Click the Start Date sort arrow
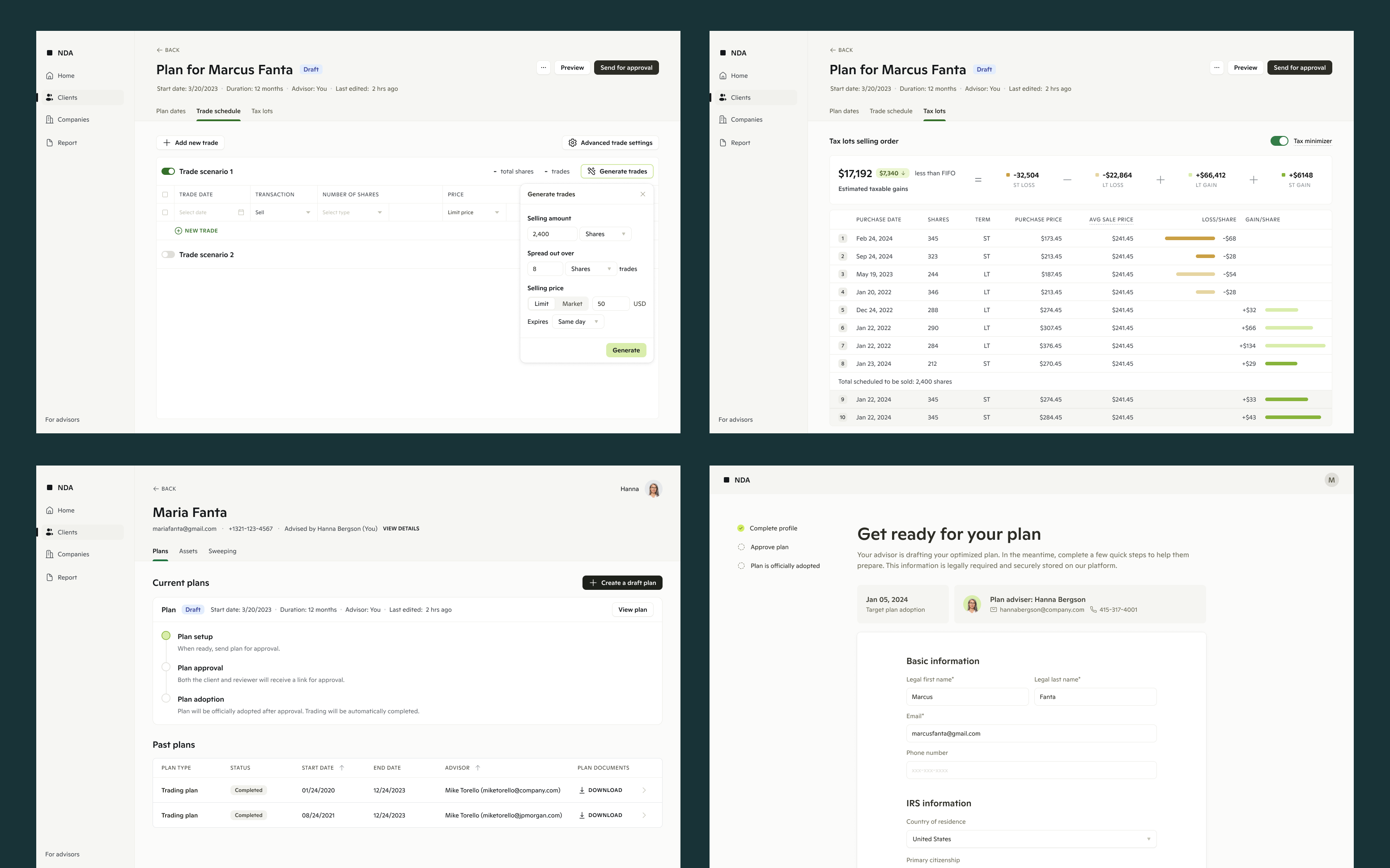 click(x=342, y=768)
